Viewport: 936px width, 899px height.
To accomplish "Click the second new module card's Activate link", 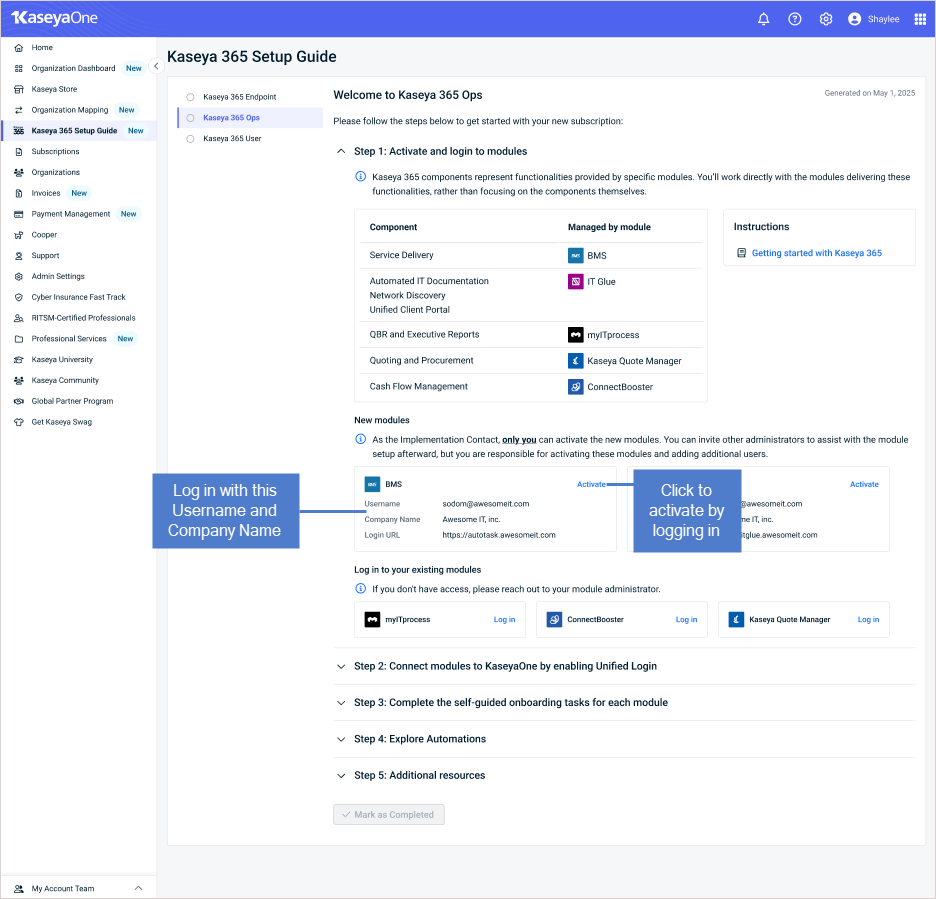I will (x=864, y=484).
